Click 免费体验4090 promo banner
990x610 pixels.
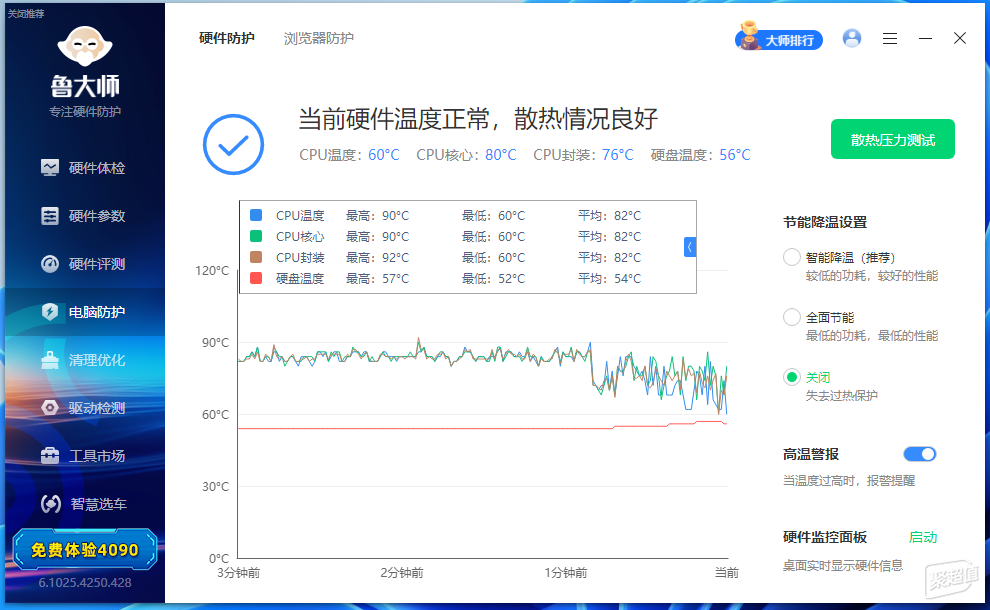click(x=85, y=549)
